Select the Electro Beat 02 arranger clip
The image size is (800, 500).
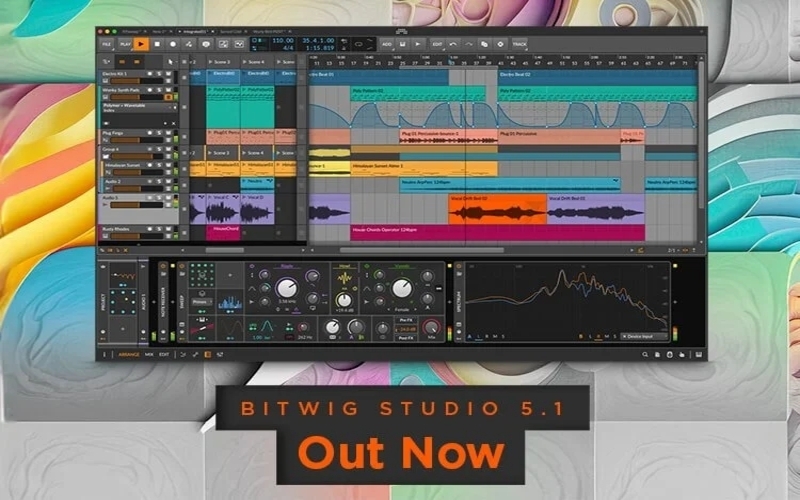(x=597, y=78)
